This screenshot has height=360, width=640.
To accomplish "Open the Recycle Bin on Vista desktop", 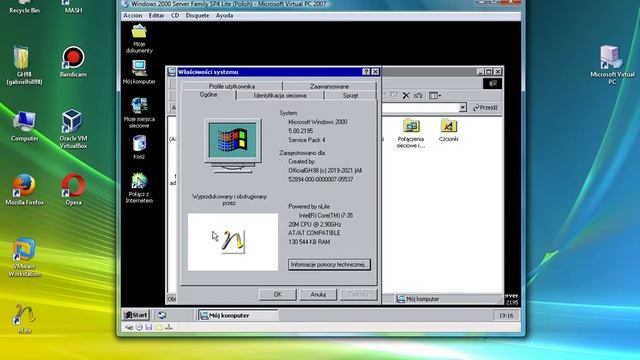I will (x=24, y=7).
